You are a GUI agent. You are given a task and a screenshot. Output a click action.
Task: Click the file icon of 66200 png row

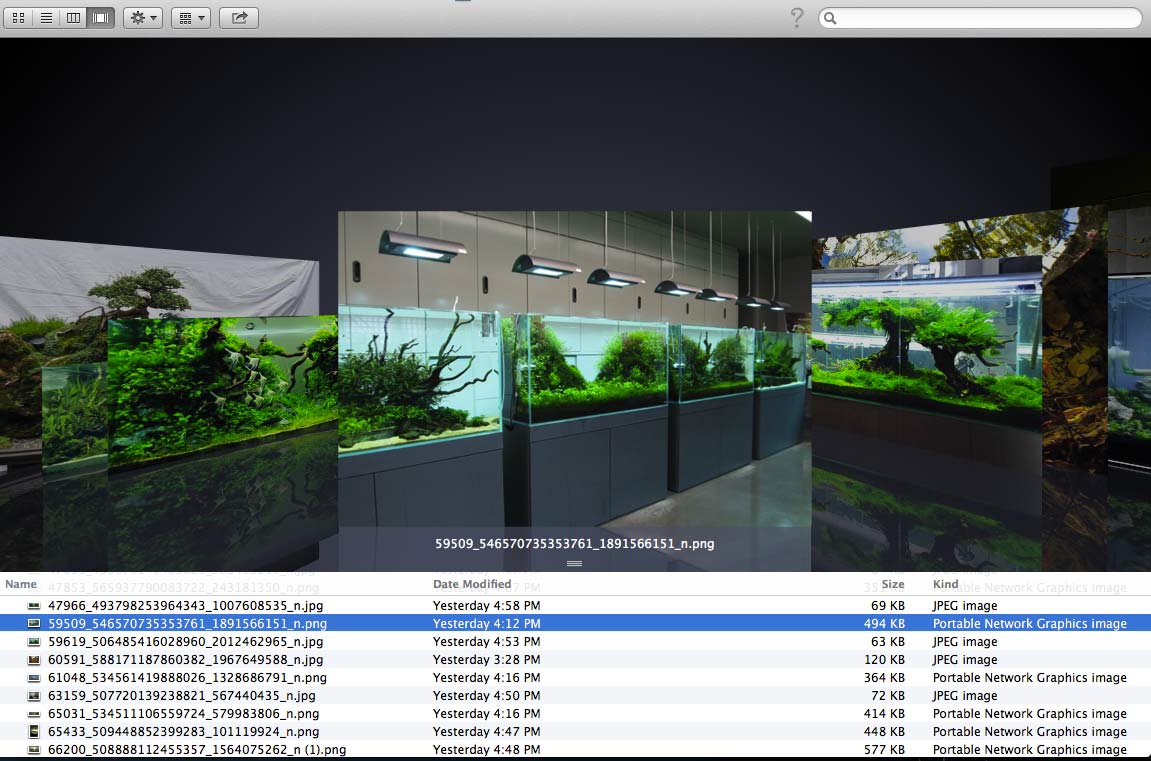pos(34,749)
